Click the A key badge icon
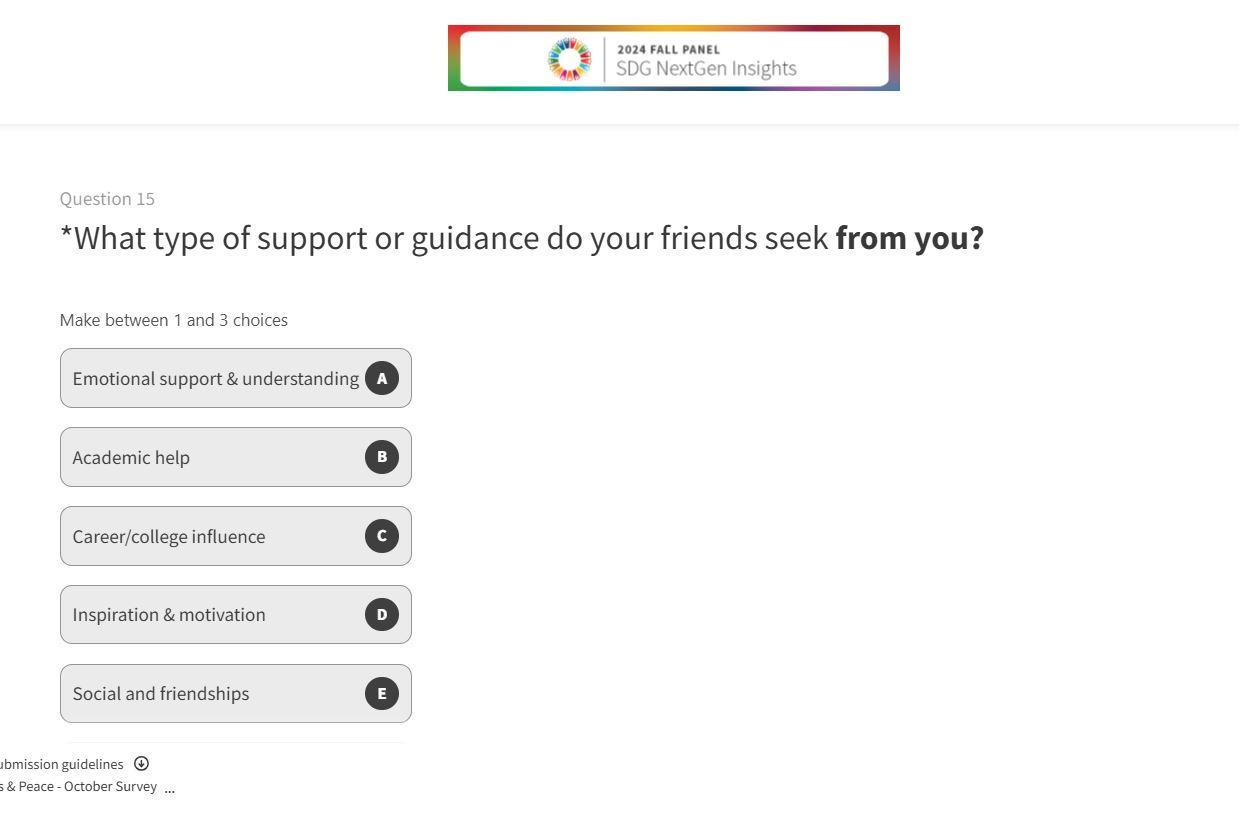The height and width of the screenshot is (822, 1239). 381,378
